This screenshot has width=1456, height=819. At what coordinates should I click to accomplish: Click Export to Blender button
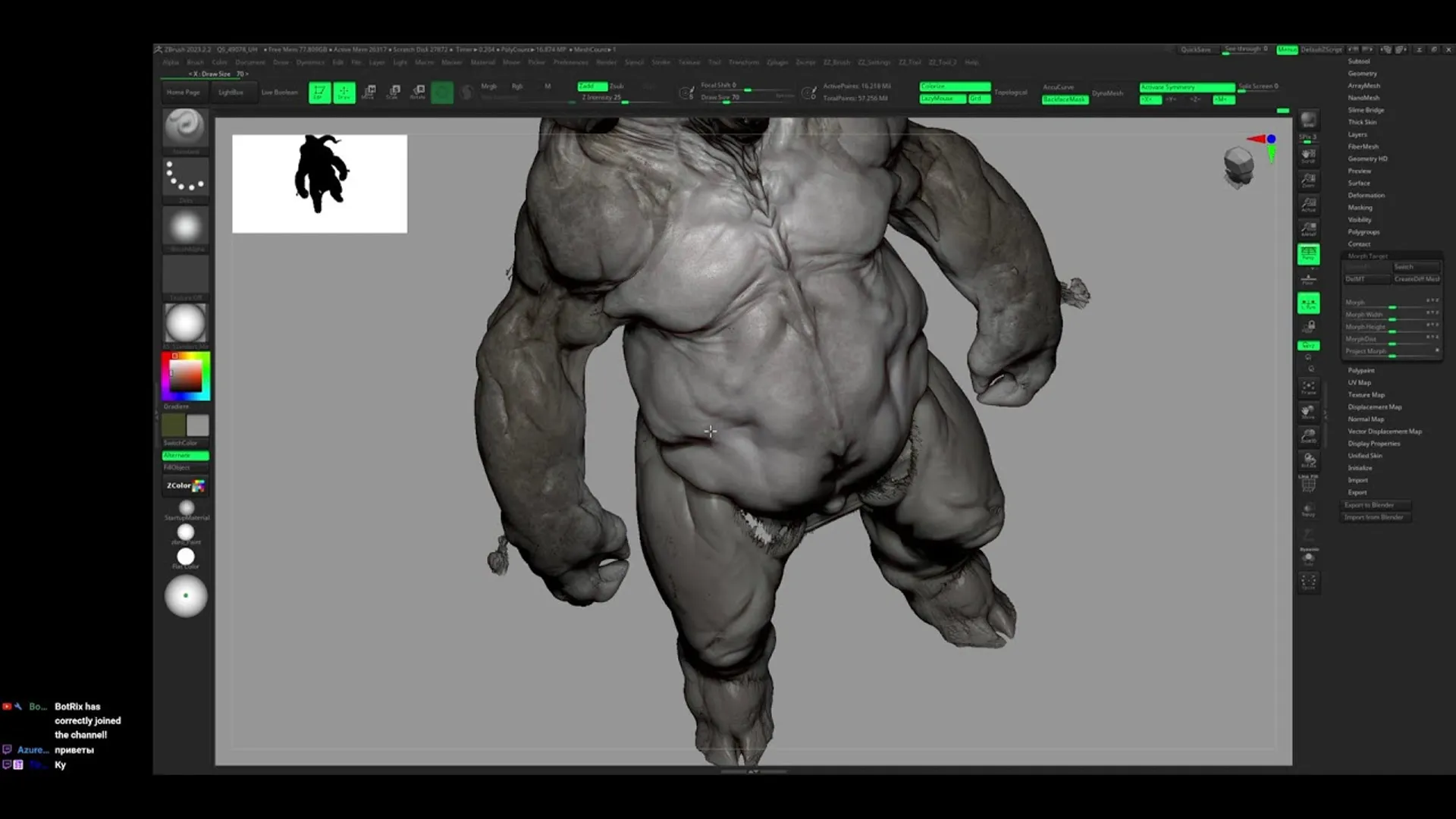(1376, 505)
